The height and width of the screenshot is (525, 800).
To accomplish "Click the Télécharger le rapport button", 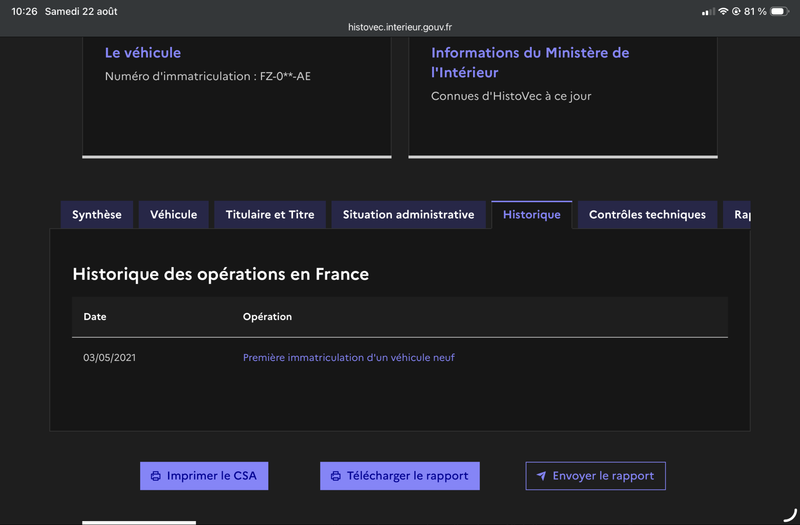I will [x=399, y=476].
